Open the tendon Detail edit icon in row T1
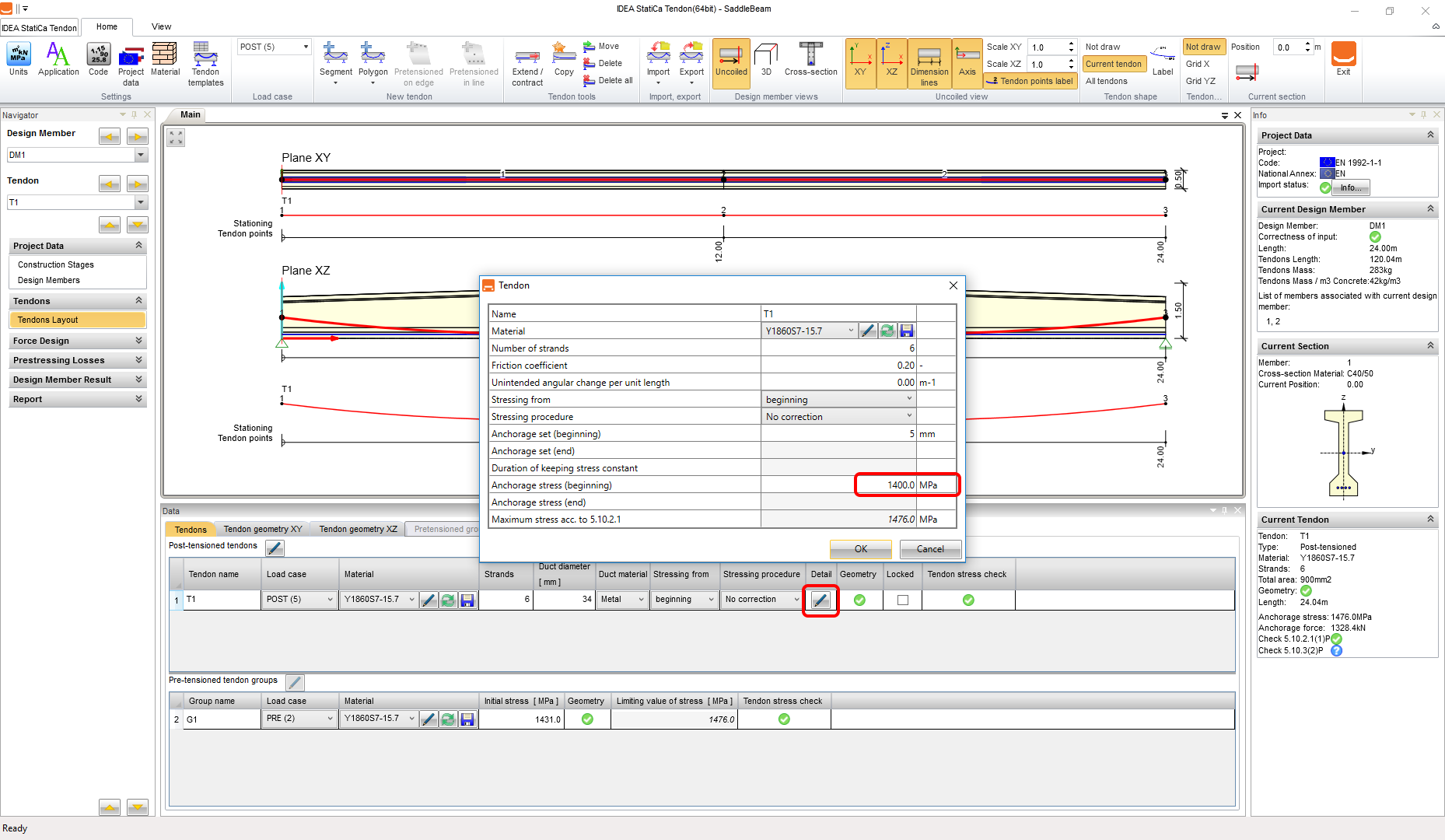This screenshot has width=1445, height=840. 820,600
